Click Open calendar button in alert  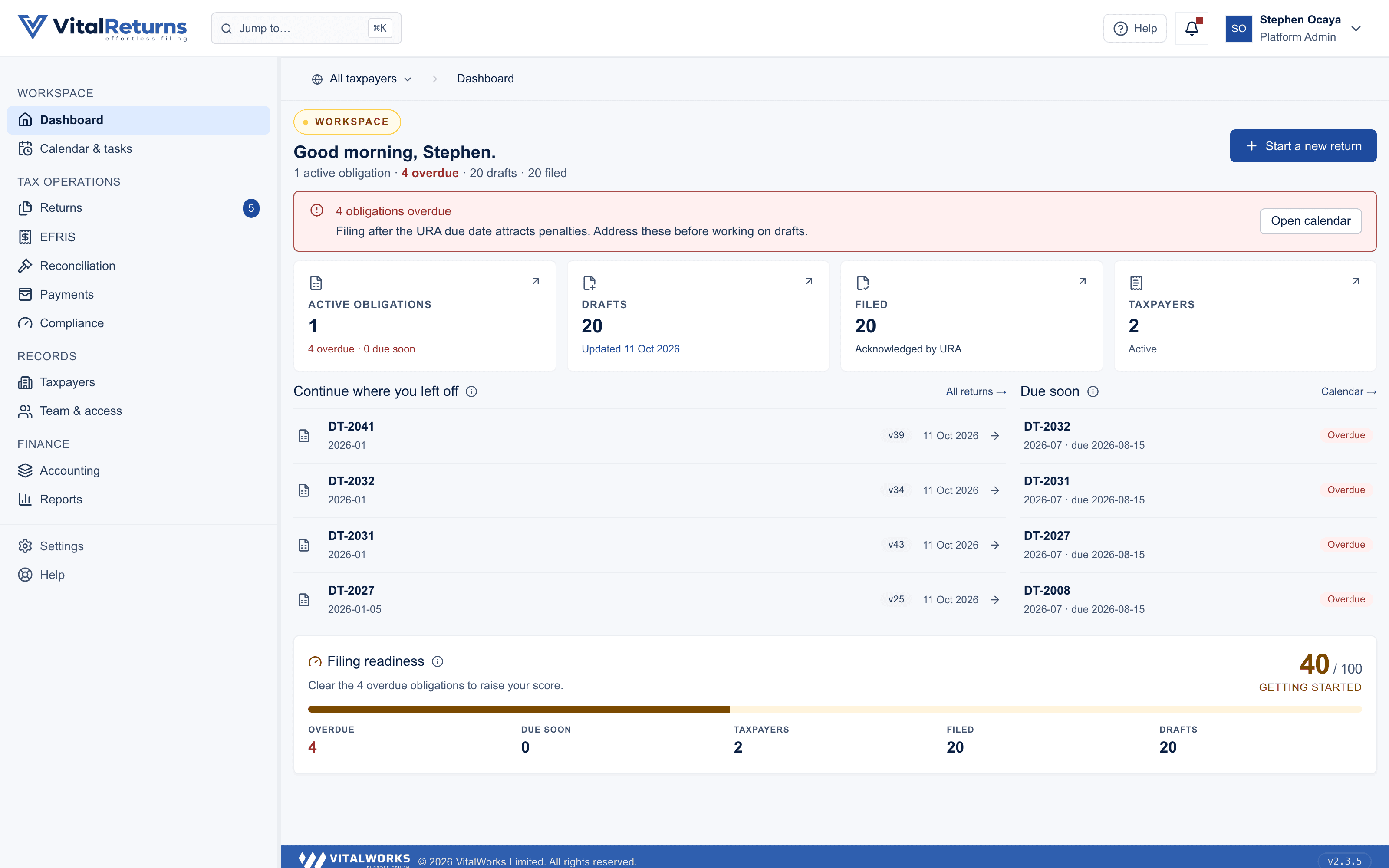coord(1310,221)
